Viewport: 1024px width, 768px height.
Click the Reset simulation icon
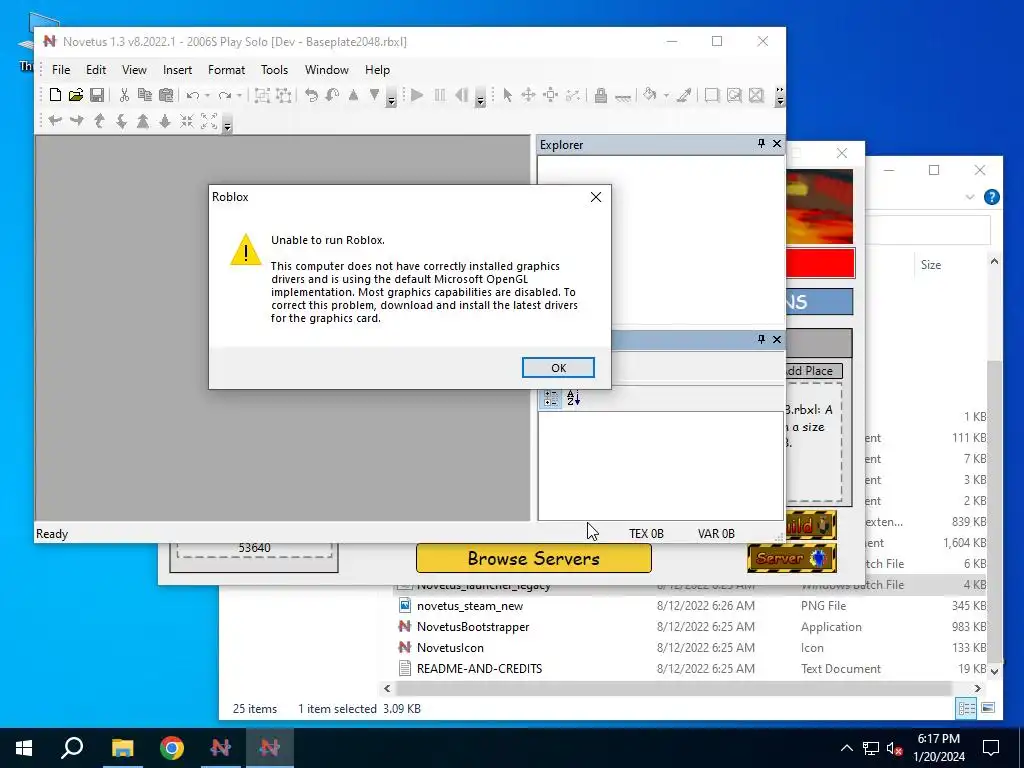point(462,95)
